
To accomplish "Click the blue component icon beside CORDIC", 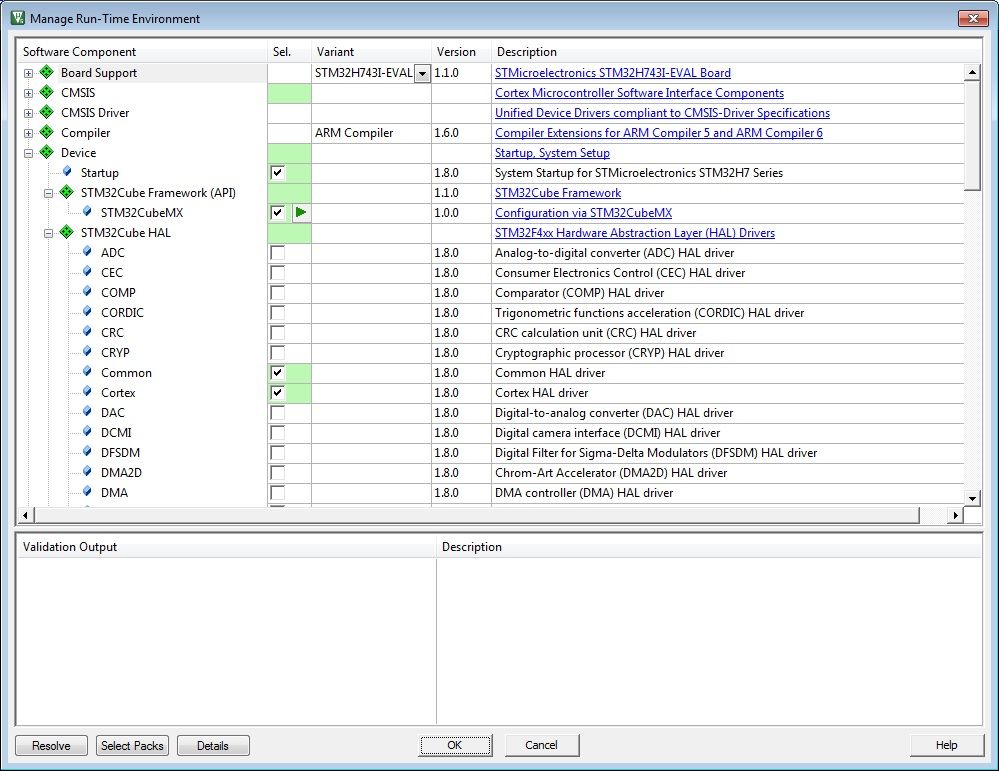I will pos(87,312).
